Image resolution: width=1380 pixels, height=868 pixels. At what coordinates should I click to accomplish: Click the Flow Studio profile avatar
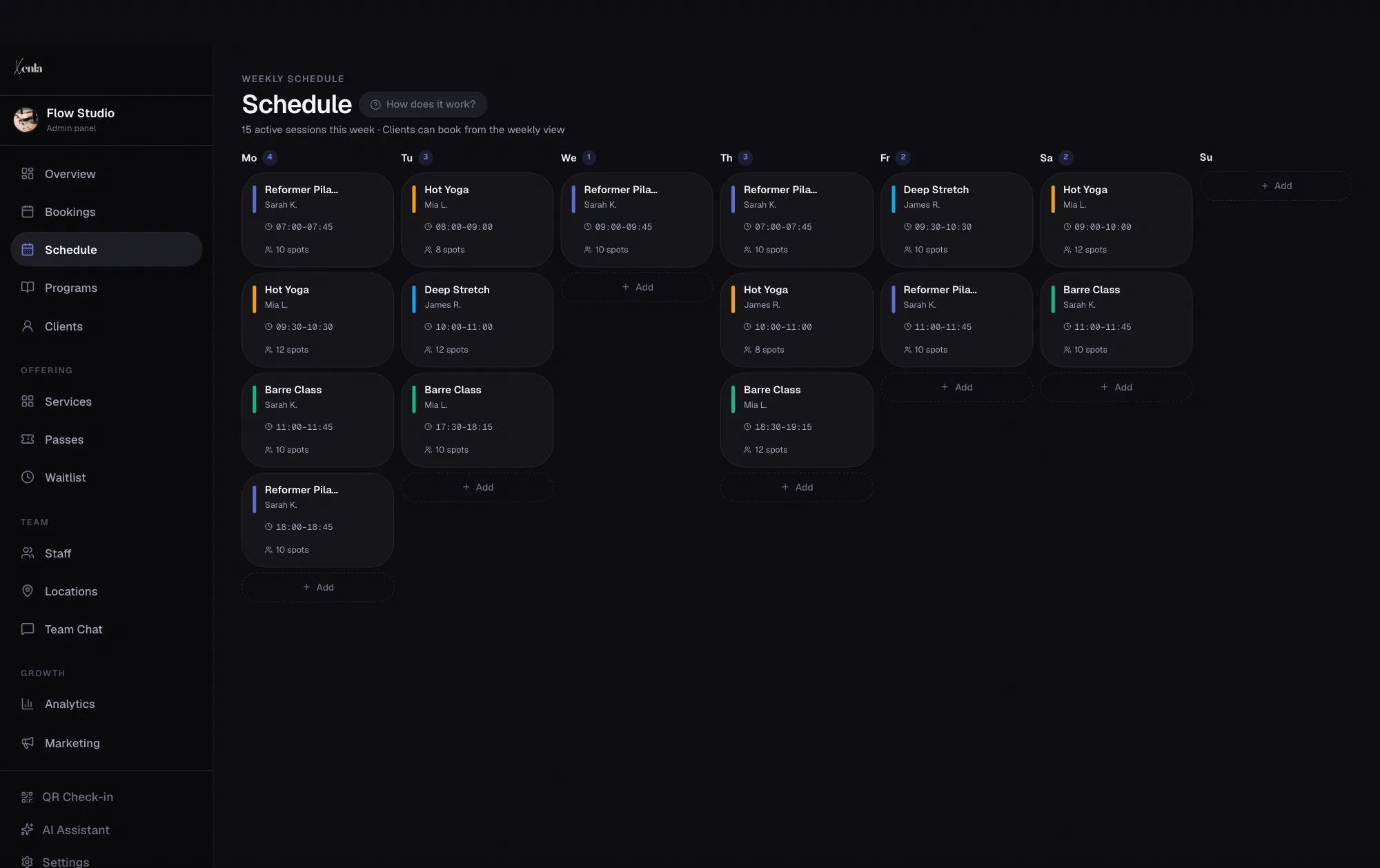tap(26, 119)
